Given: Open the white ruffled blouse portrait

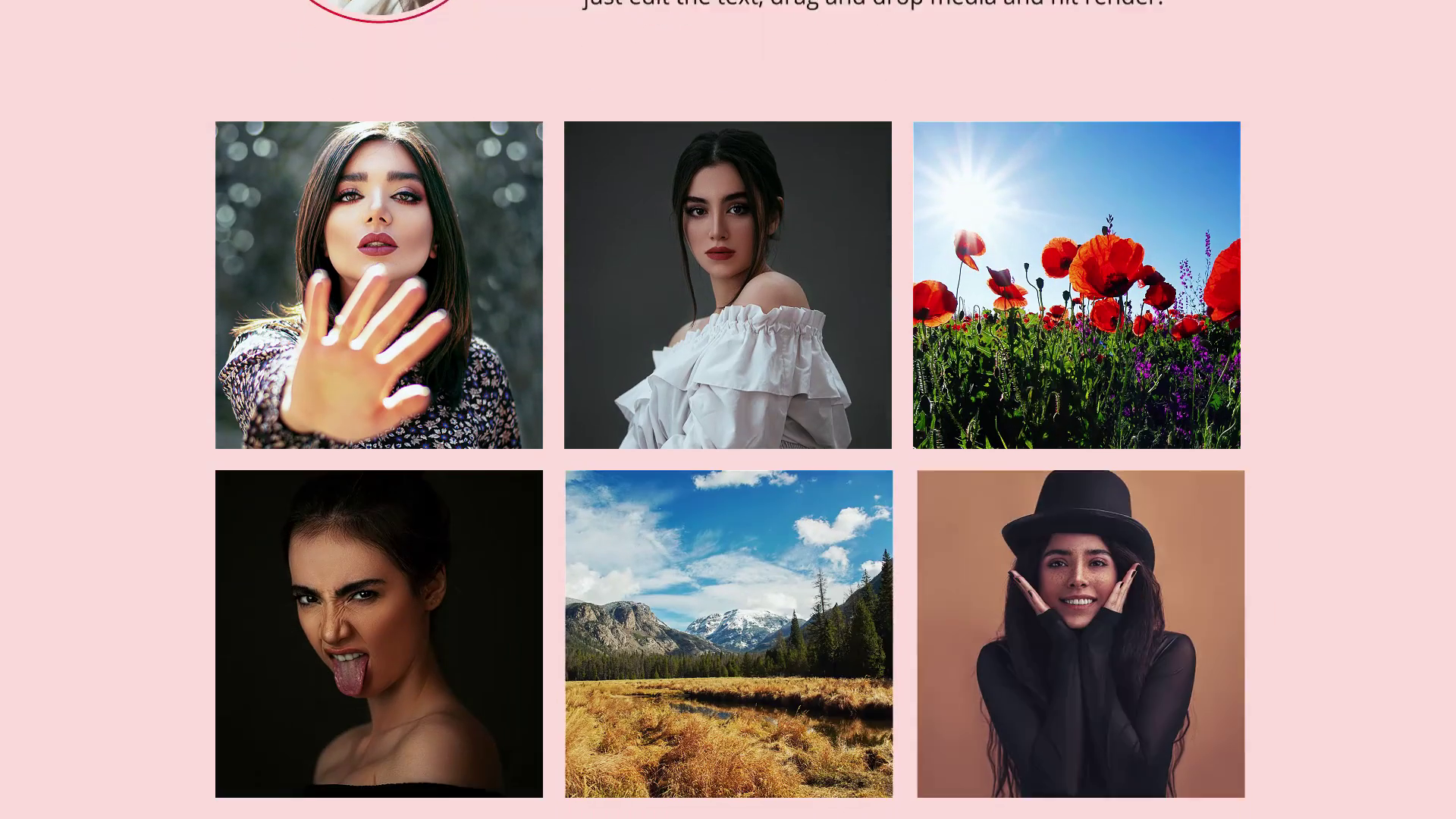Looking at the screenshot, I should tap(727, 284).
